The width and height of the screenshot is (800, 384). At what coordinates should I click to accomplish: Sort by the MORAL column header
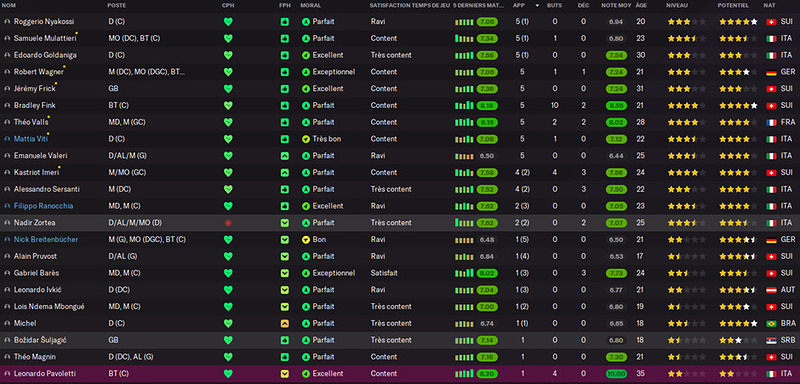pos(311,5)
